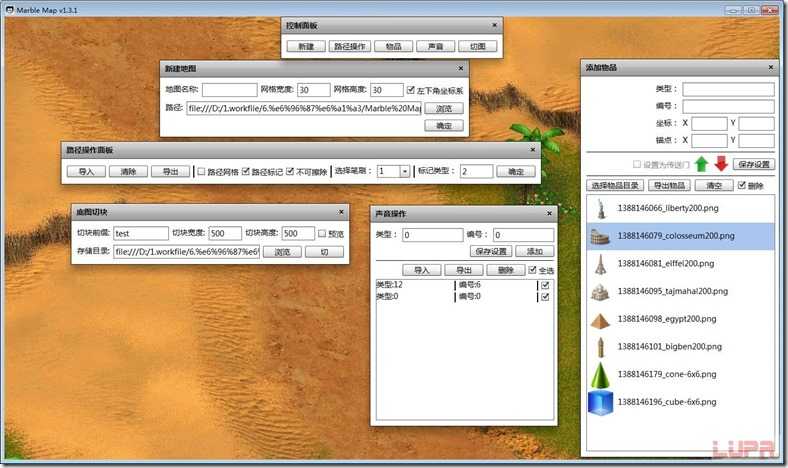
Task: Focus the 切块前缀 field showing test
Action: click(x=141, y=233)
